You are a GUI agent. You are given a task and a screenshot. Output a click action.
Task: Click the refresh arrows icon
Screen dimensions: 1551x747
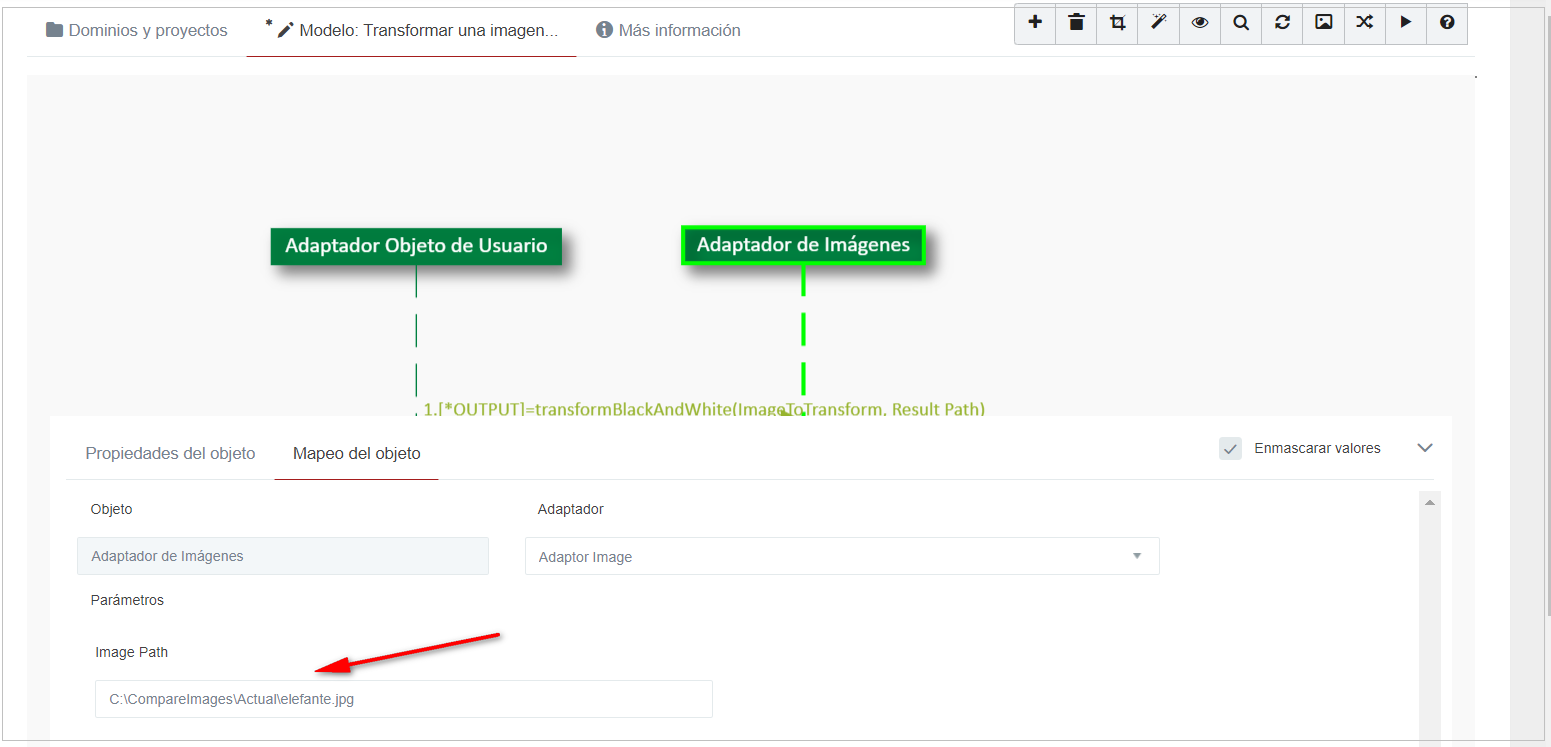[1282, 23]
